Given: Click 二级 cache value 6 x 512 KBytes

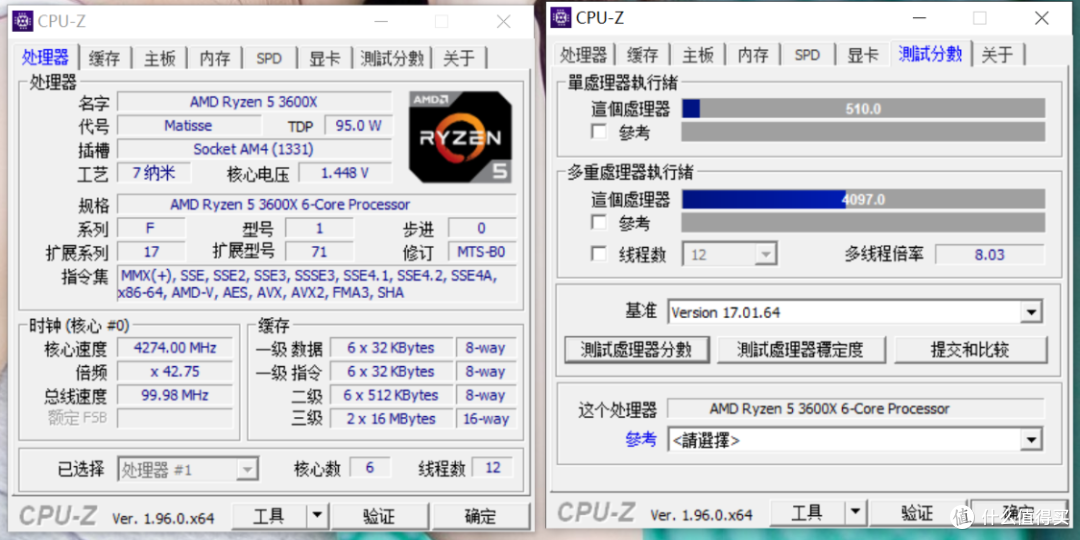Looking at the screenshot, I should point(391,395).
